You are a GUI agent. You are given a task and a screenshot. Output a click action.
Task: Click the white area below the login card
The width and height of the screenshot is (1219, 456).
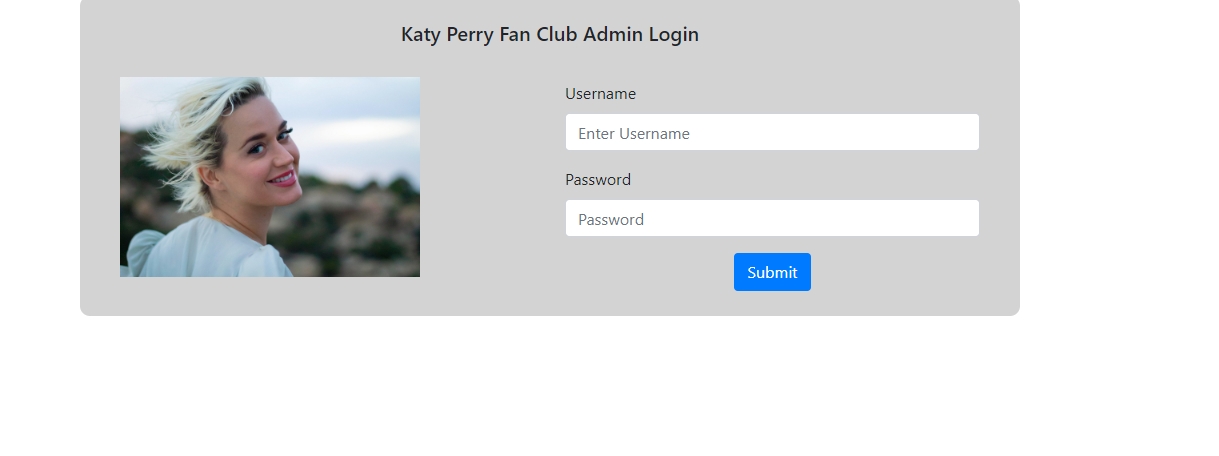point(550,390)
